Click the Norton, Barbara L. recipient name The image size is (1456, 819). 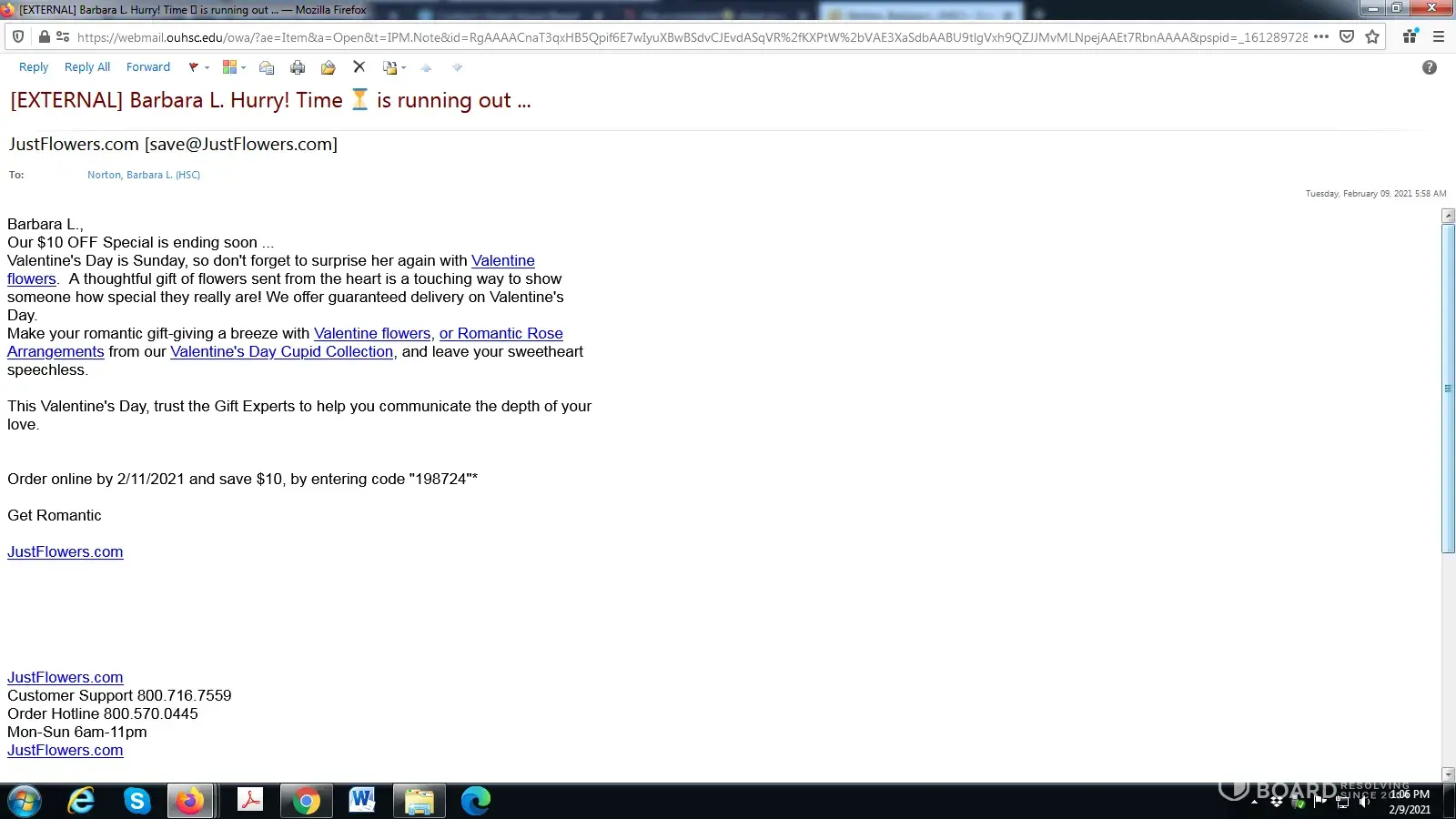click(x=143, y=175)
